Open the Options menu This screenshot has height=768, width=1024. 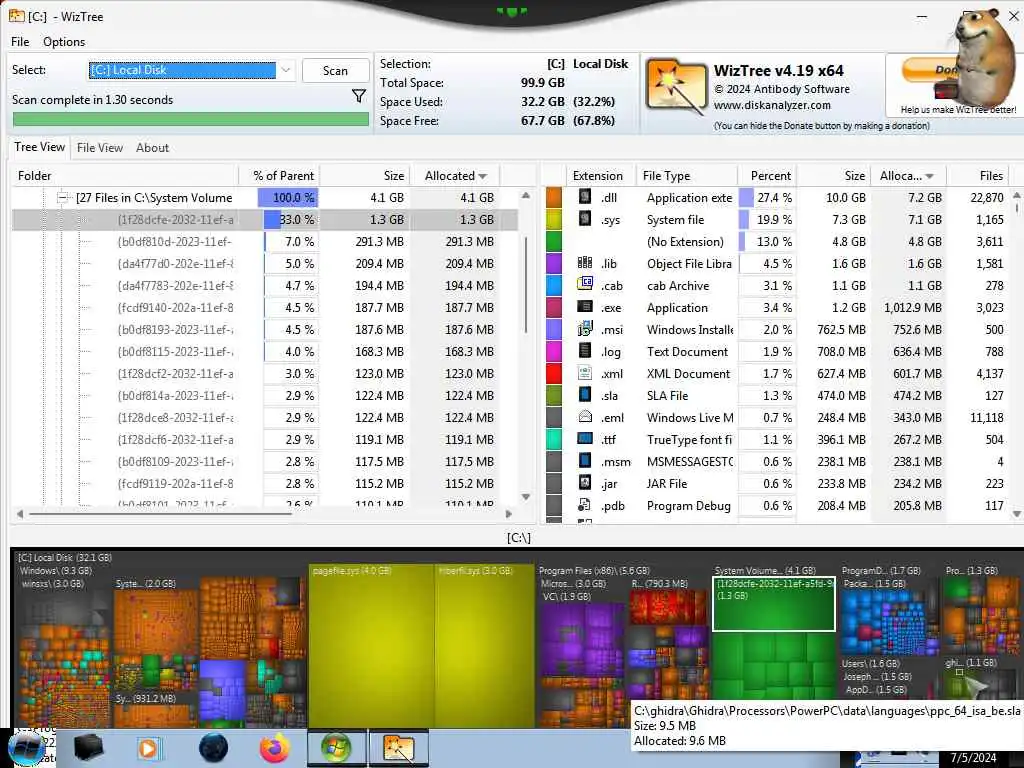click(x=64, y=42)
